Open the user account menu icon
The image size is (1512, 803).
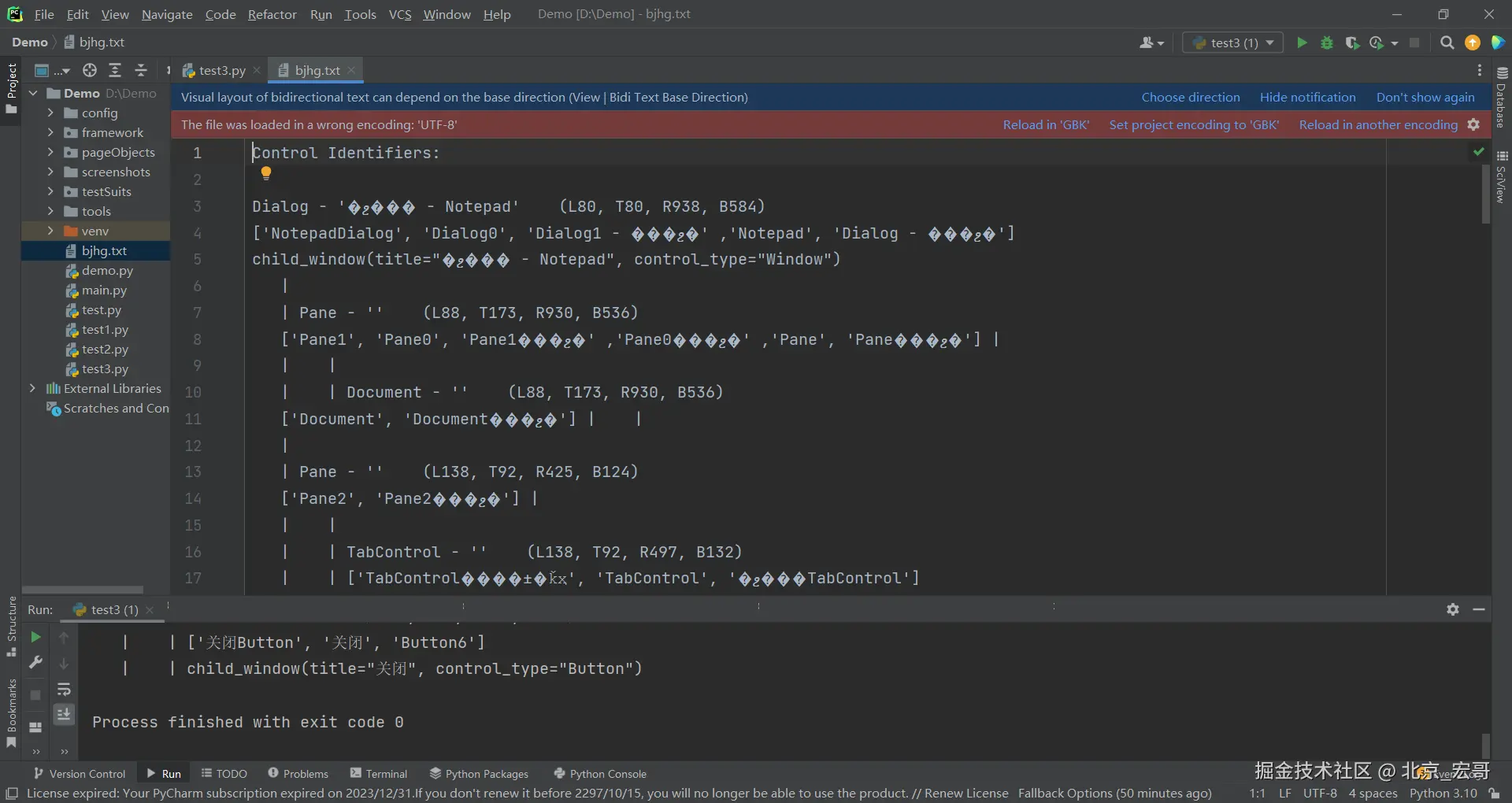tap(1151, 43)
